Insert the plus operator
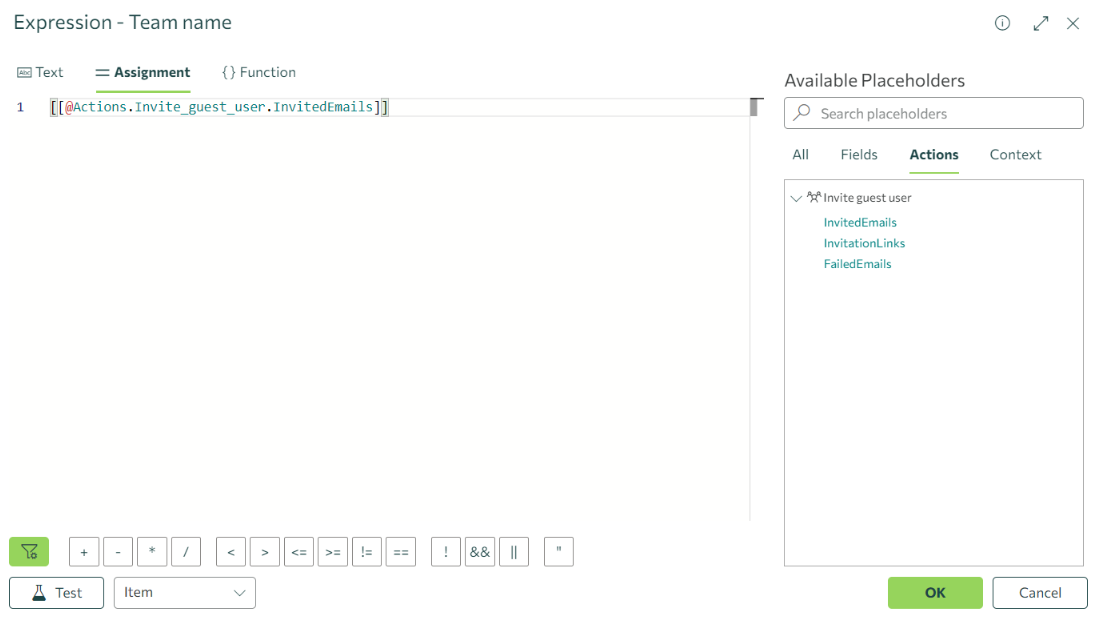 [x=84, y=552]
